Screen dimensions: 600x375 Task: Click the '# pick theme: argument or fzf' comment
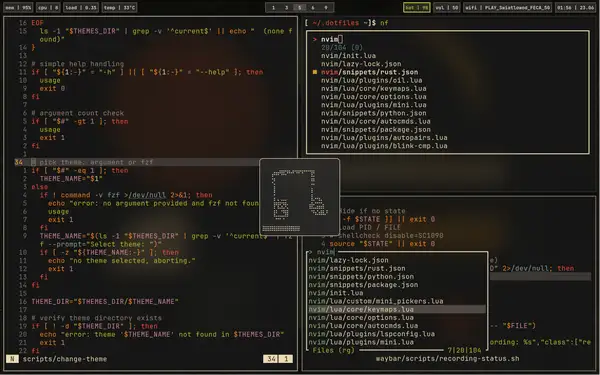[x=92, y=162]
